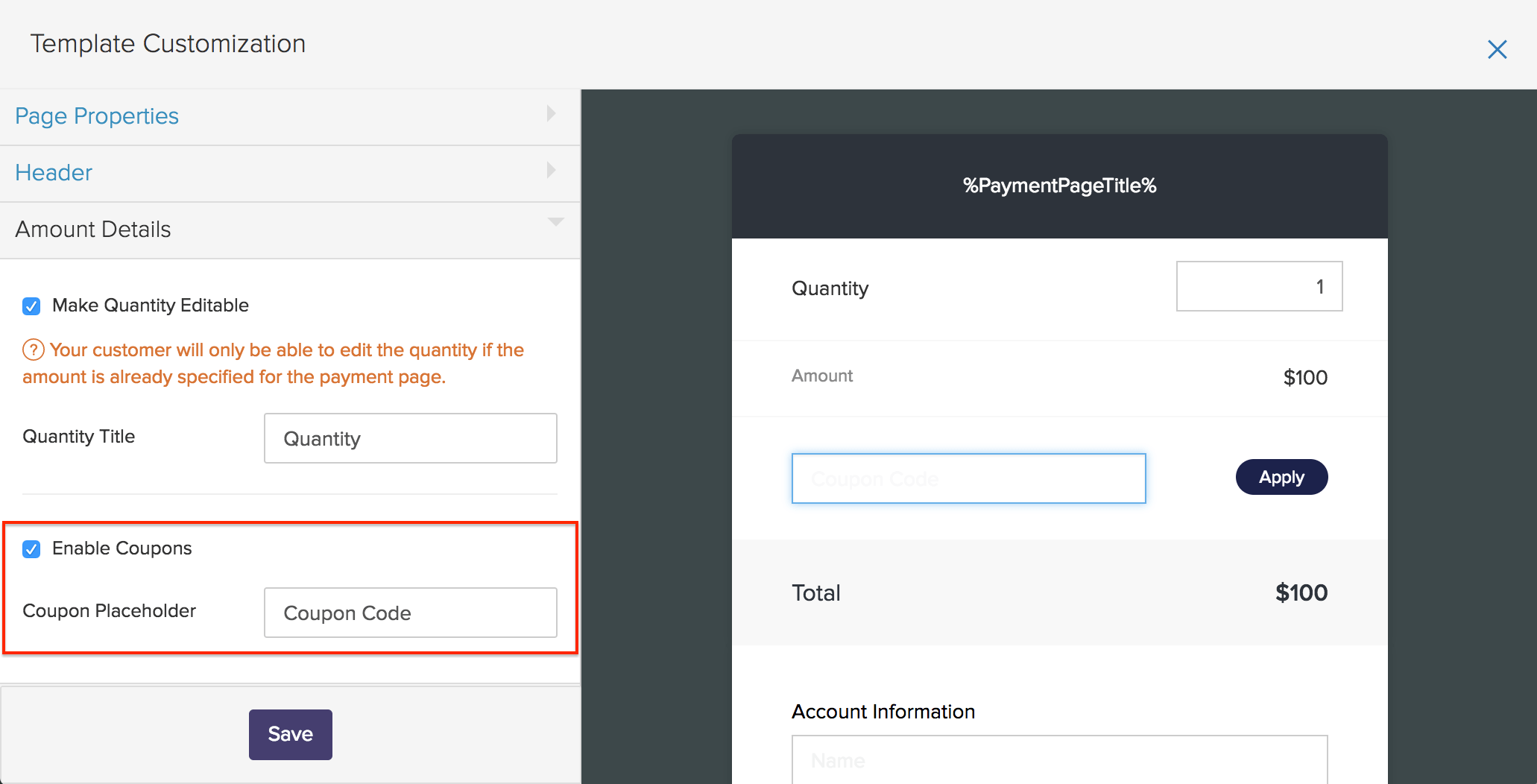Viewport: 1537px width, 784px height.
Task: Apply the coupon in the preview
Action: click(x=1281, y=477)
